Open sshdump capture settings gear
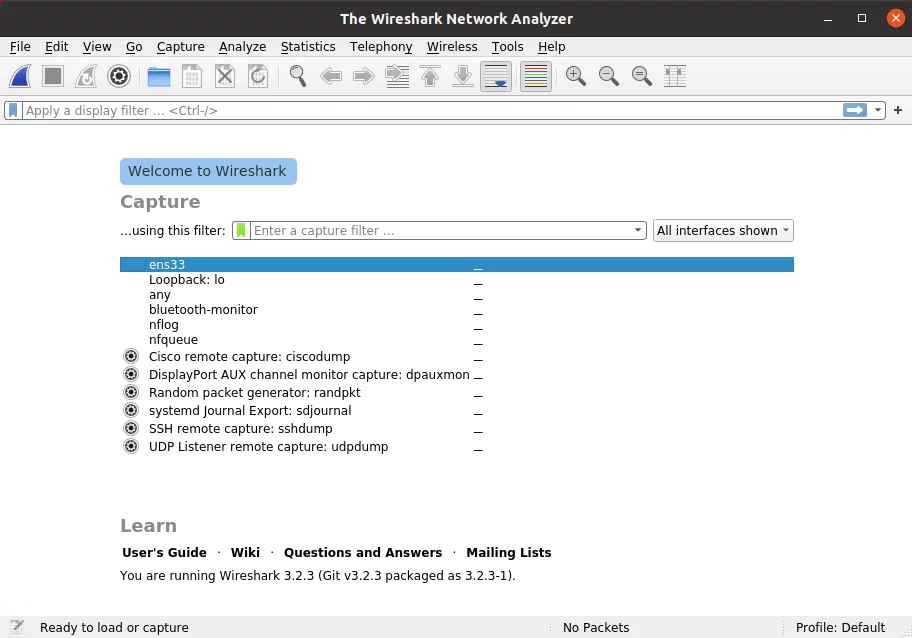This screenshot has width=912, height=638. point(131,429)
